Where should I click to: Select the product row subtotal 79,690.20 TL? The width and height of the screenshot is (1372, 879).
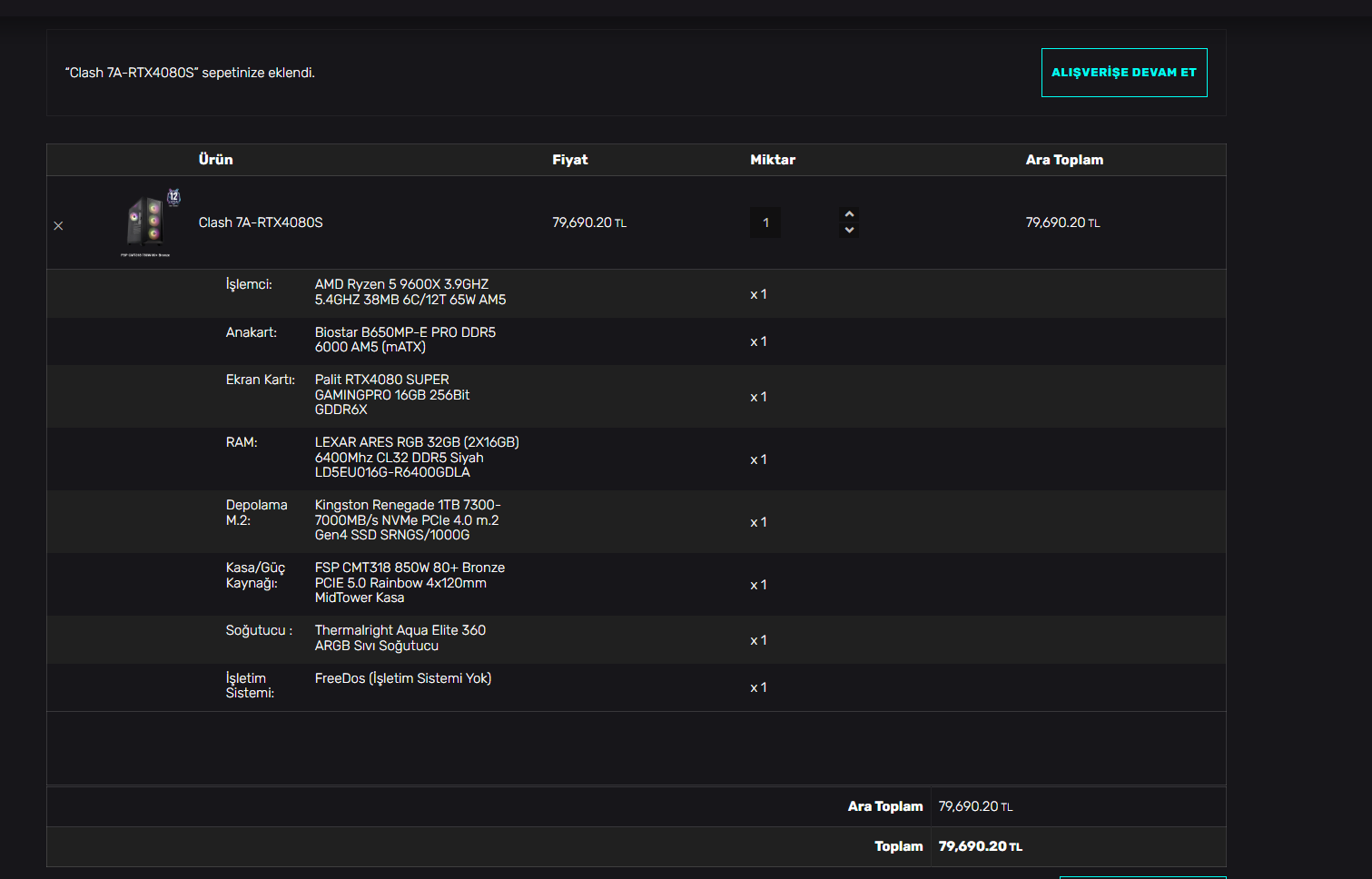click(1063, 222)
